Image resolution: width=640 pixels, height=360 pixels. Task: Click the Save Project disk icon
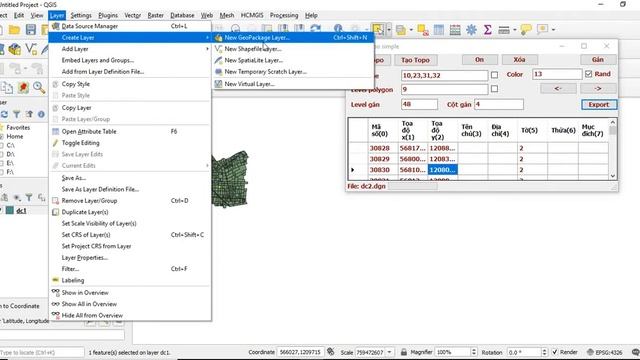click(31, 29)
